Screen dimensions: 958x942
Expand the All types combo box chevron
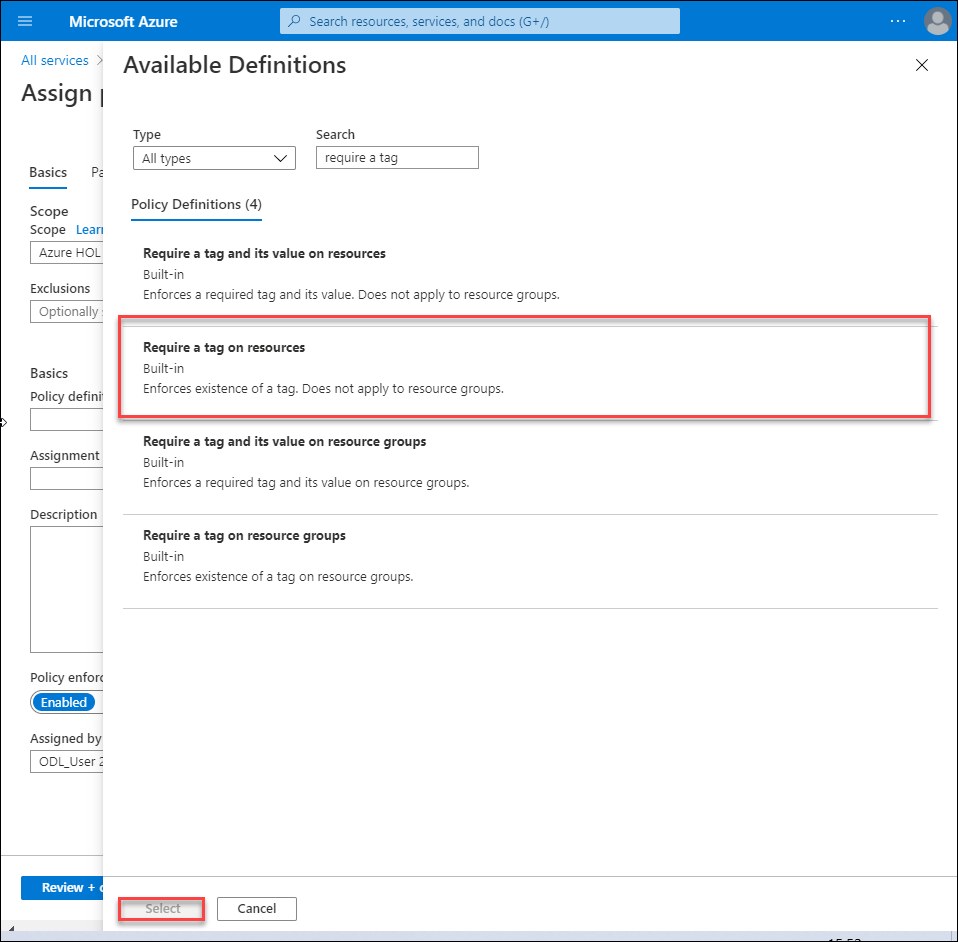(283, 157)
